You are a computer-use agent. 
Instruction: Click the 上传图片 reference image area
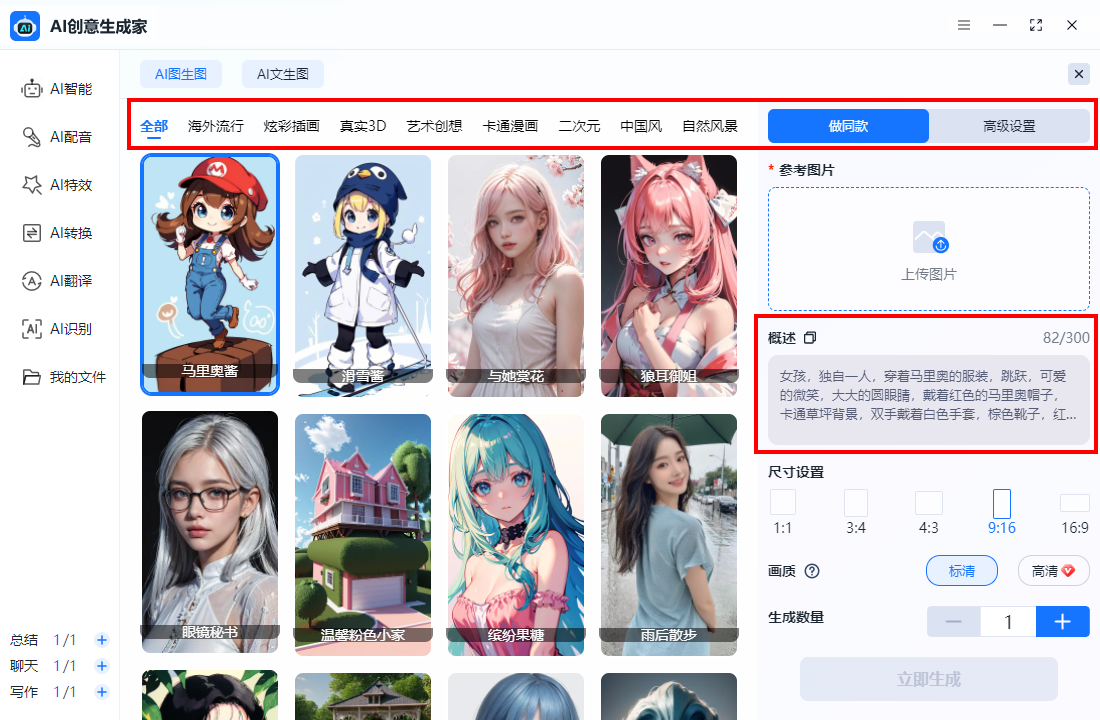click(929, 249)
